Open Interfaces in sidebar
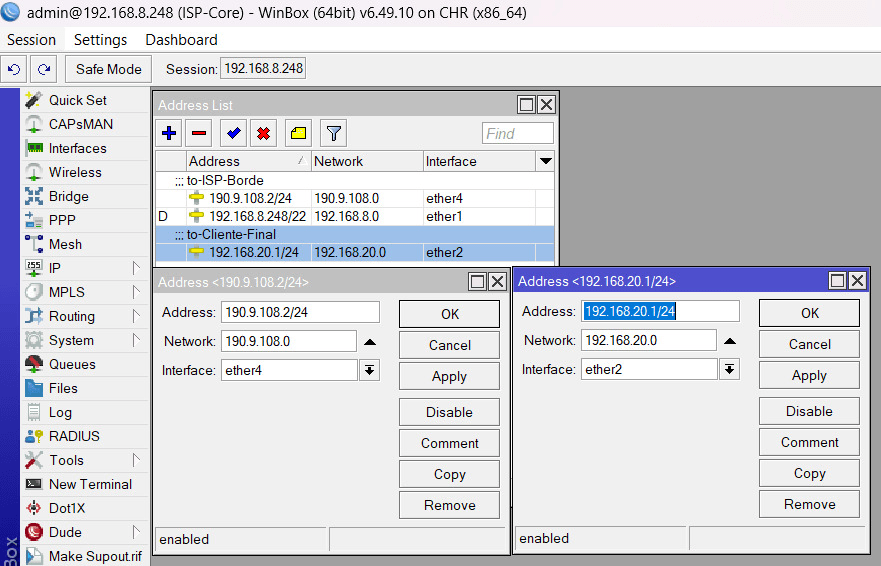The image size is (881, 566). [x=85, y=148]
